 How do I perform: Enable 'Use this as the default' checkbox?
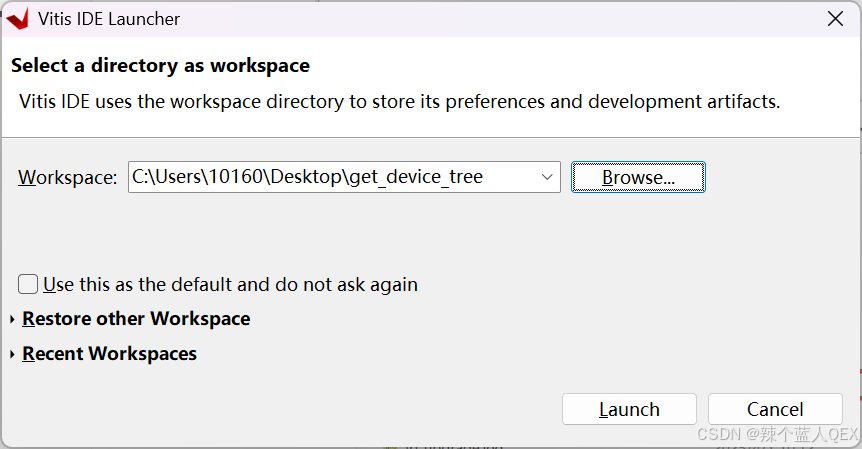(x=28, y=285)
